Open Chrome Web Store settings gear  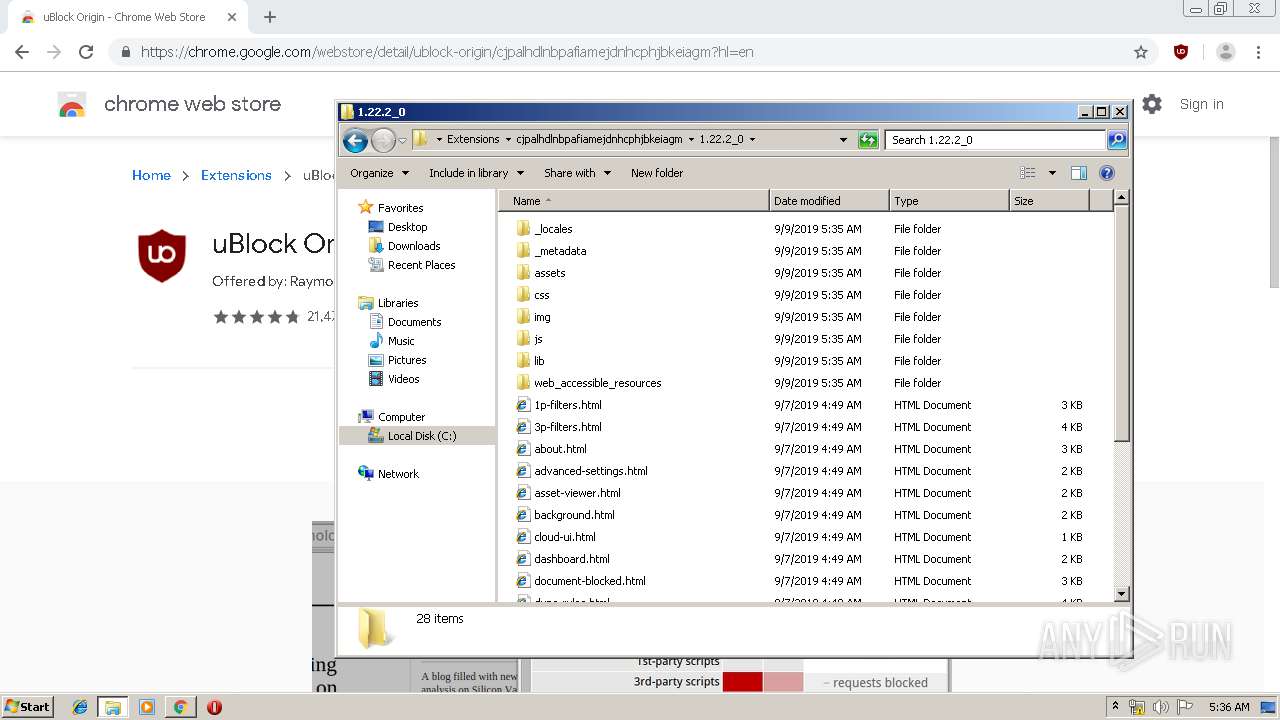[1152, 104]
